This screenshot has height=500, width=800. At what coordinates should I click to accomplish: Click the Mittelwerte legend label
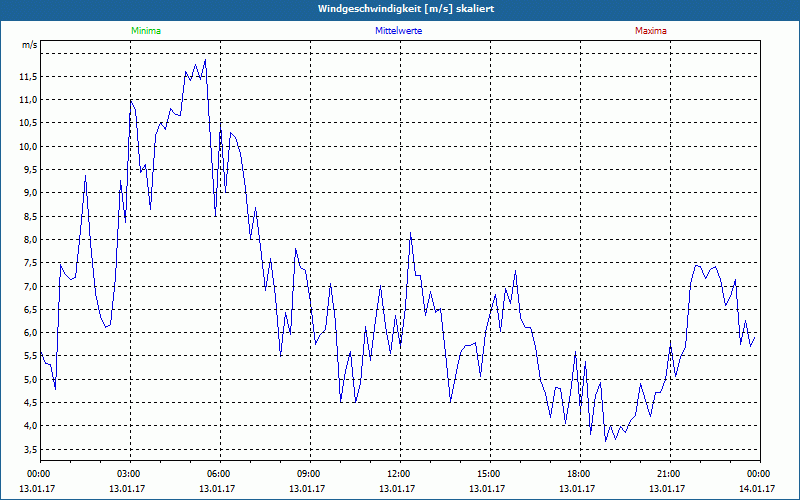398,31
